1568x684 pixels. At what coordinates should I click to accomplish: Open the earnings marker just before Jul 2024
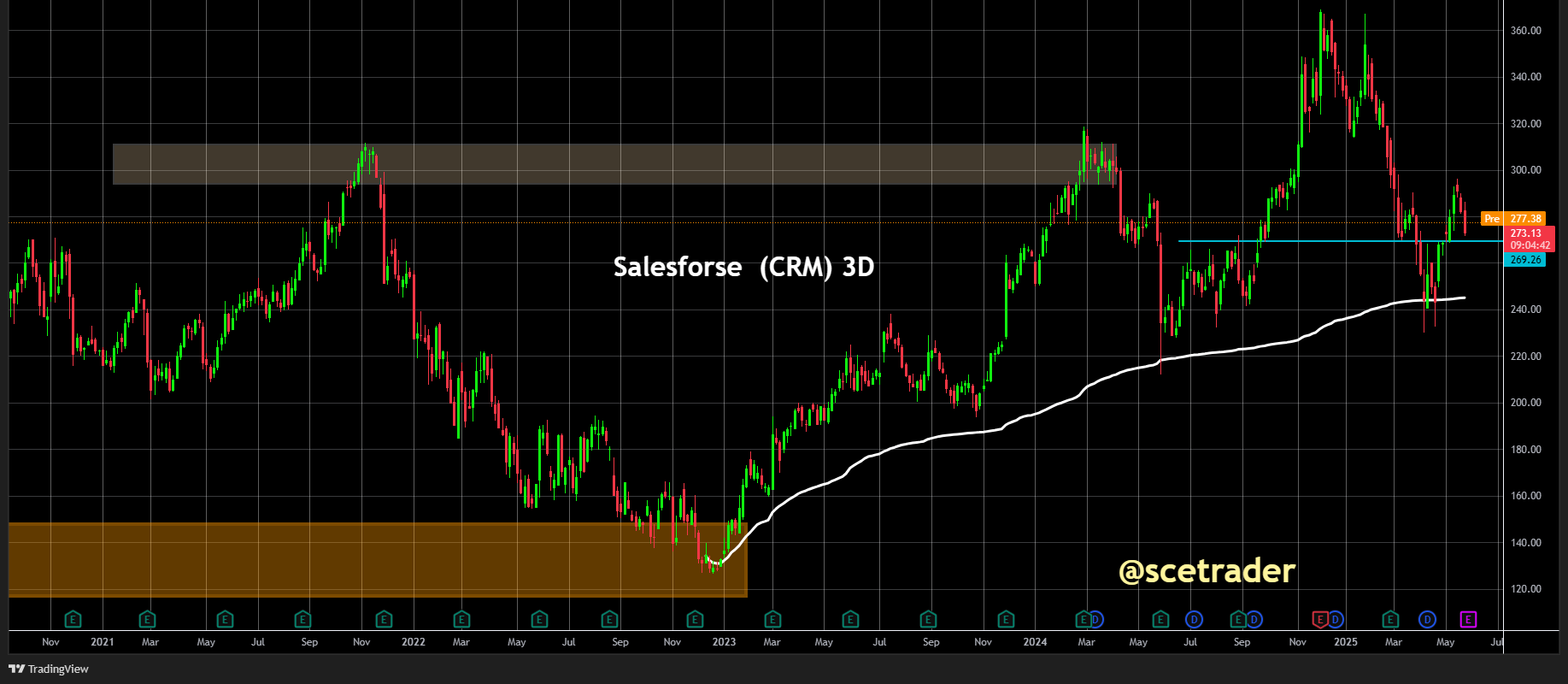click(1160, 619)
